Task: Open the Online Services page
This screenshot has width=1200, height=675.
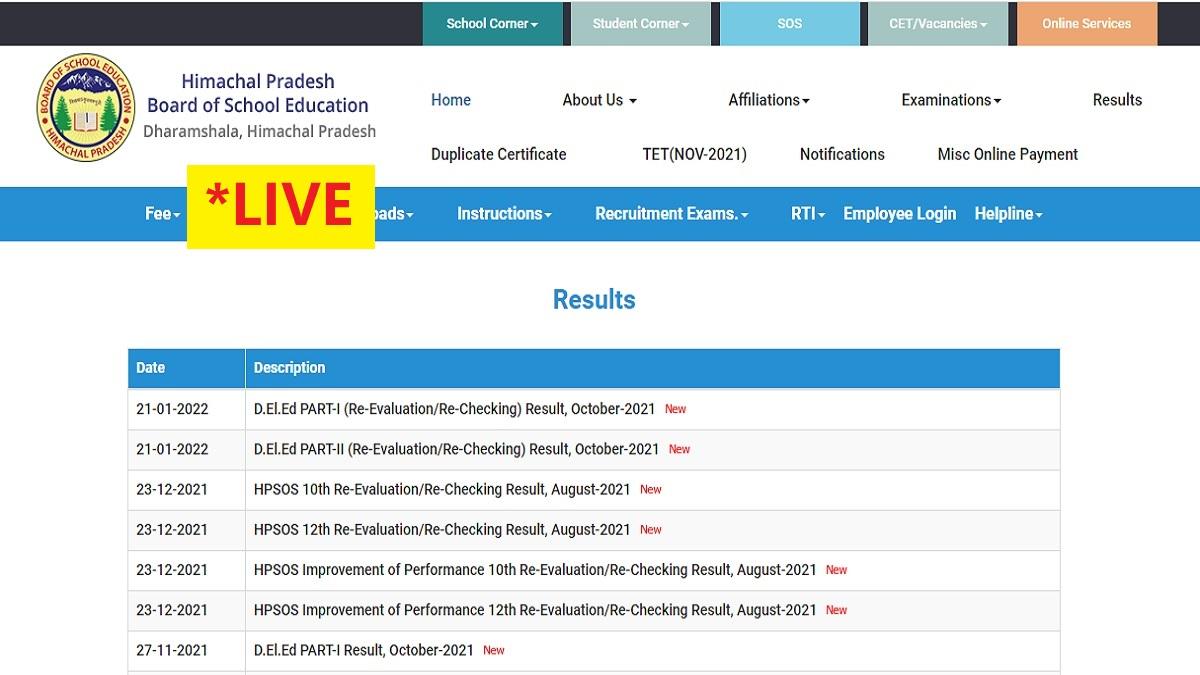Action: [x=1086, y=23]
